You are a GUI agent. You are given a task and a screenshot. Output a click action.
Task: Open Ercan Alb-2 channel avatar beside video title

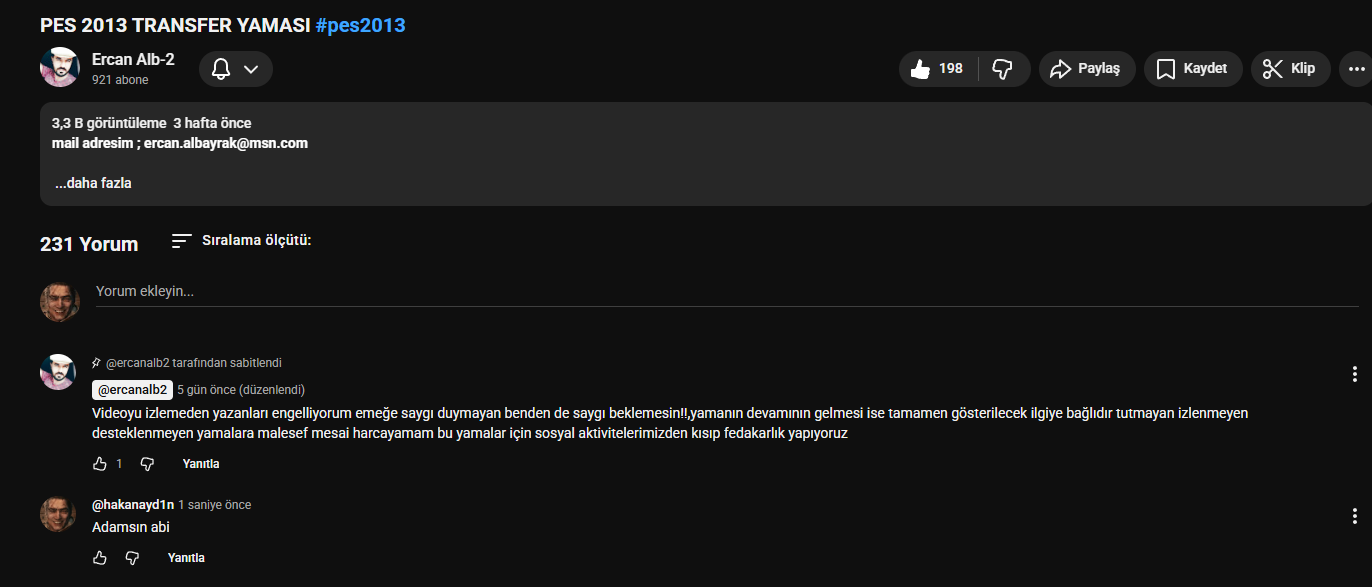pyautogui.click(x=59, y=67)
